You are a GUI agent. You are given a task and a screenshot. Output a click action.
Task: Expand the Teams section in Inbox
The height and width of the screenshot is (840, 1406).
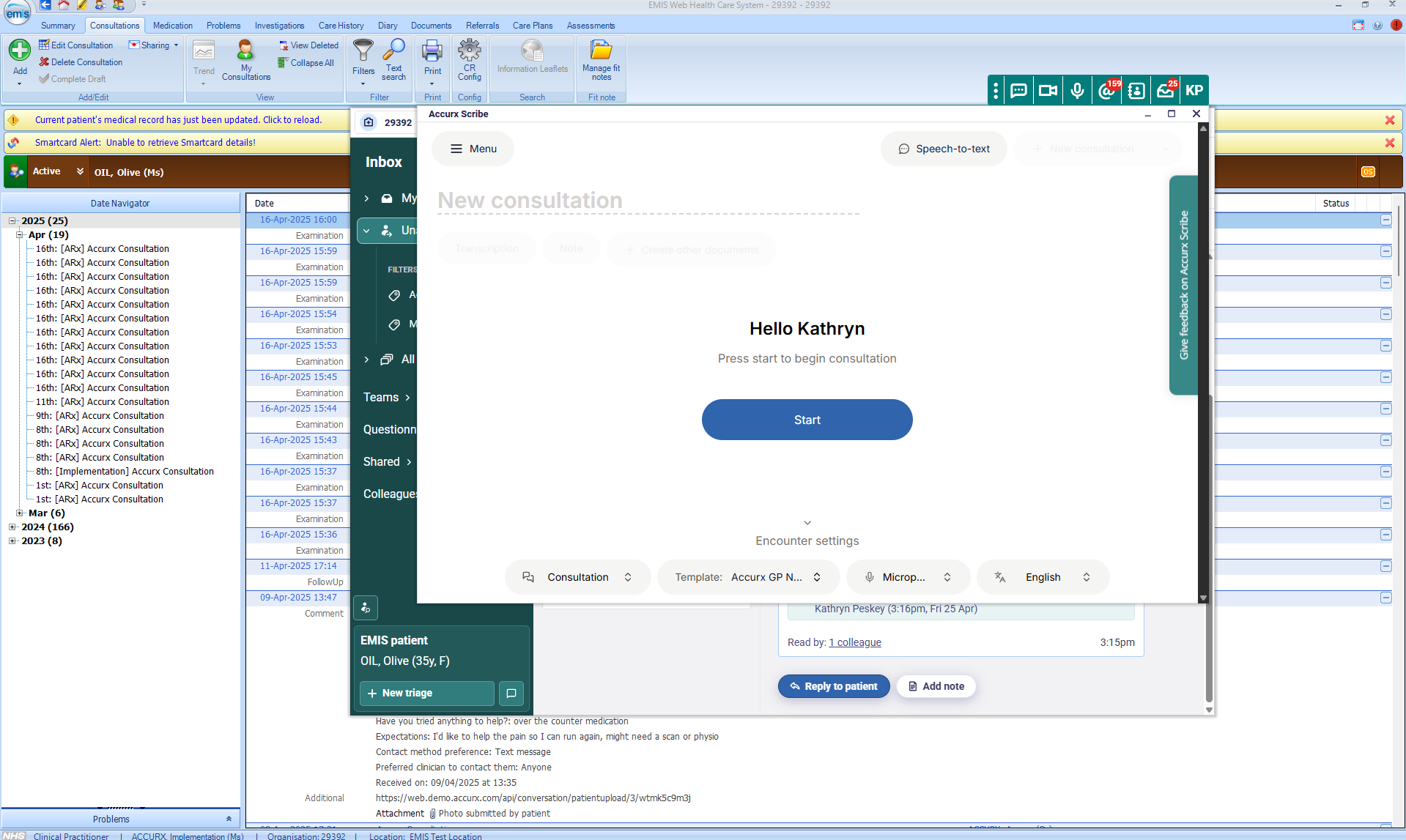coord(387,397)
